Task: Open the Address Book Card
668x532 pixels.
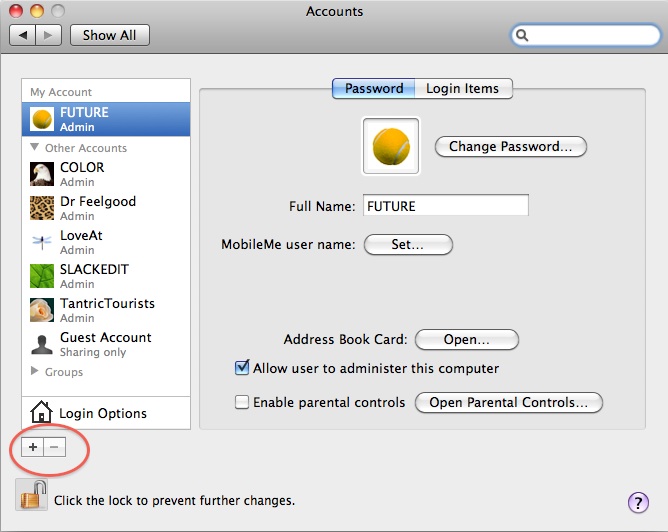Action: [x=466, y=339]
